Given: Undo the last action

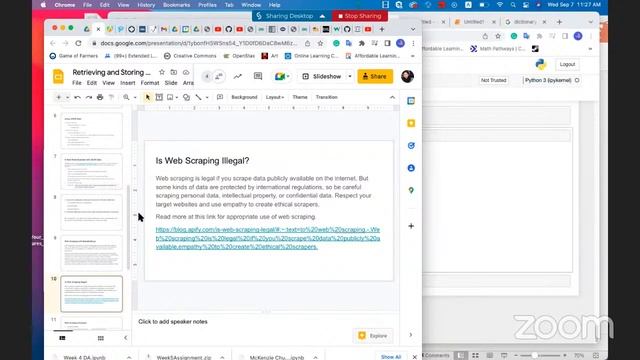Looking at the screenshot, I should click(x=77, y=97).
